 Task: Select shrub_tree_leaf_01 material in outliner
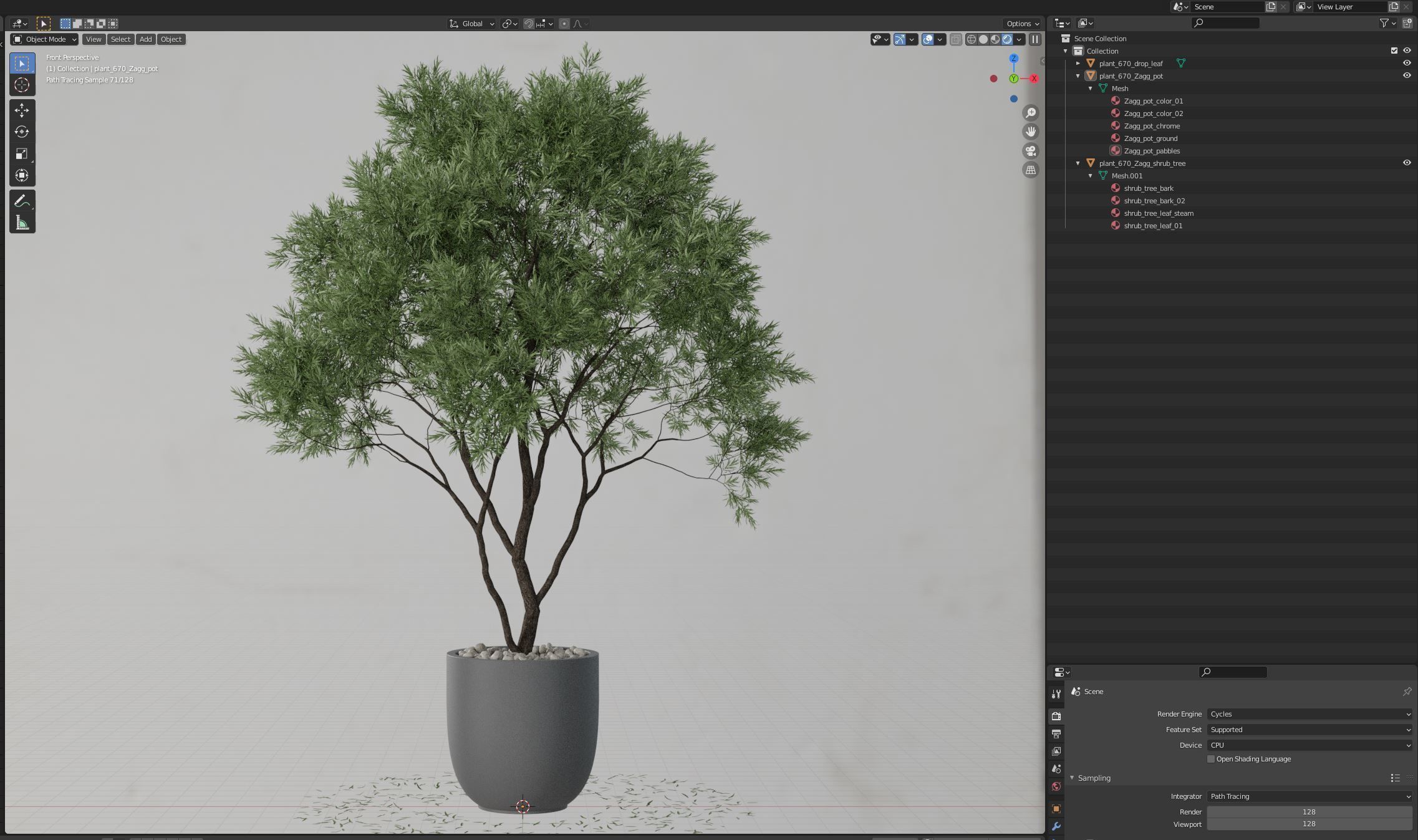pyautogui.click(x=1152, y=226)
